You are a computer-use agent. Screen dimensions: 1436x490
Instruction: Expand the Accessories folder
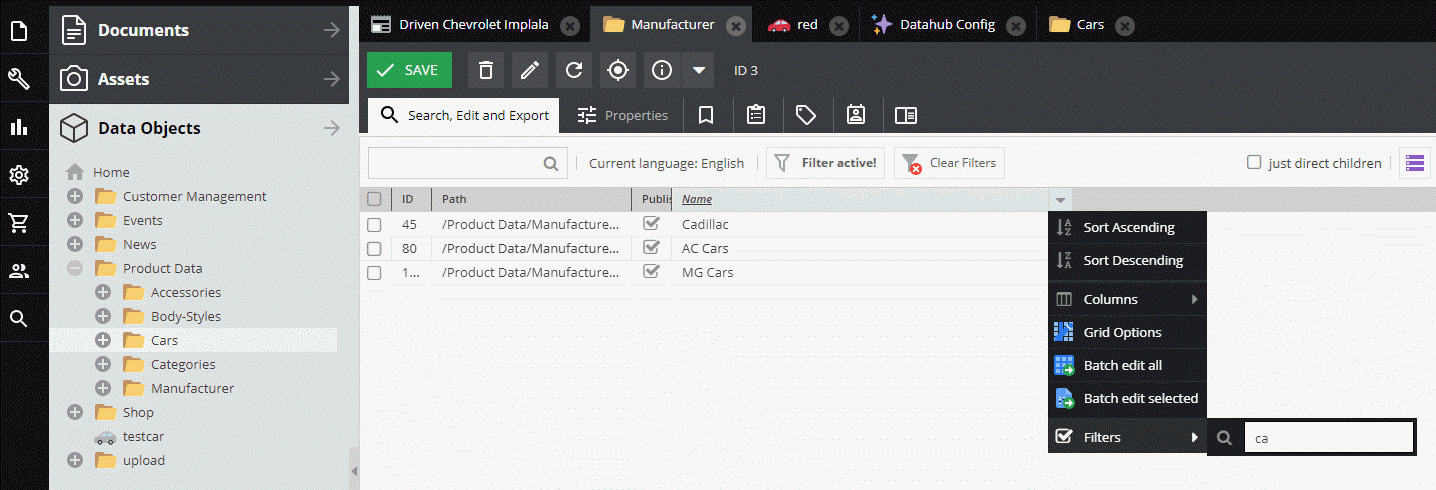(x=103, y=292)
